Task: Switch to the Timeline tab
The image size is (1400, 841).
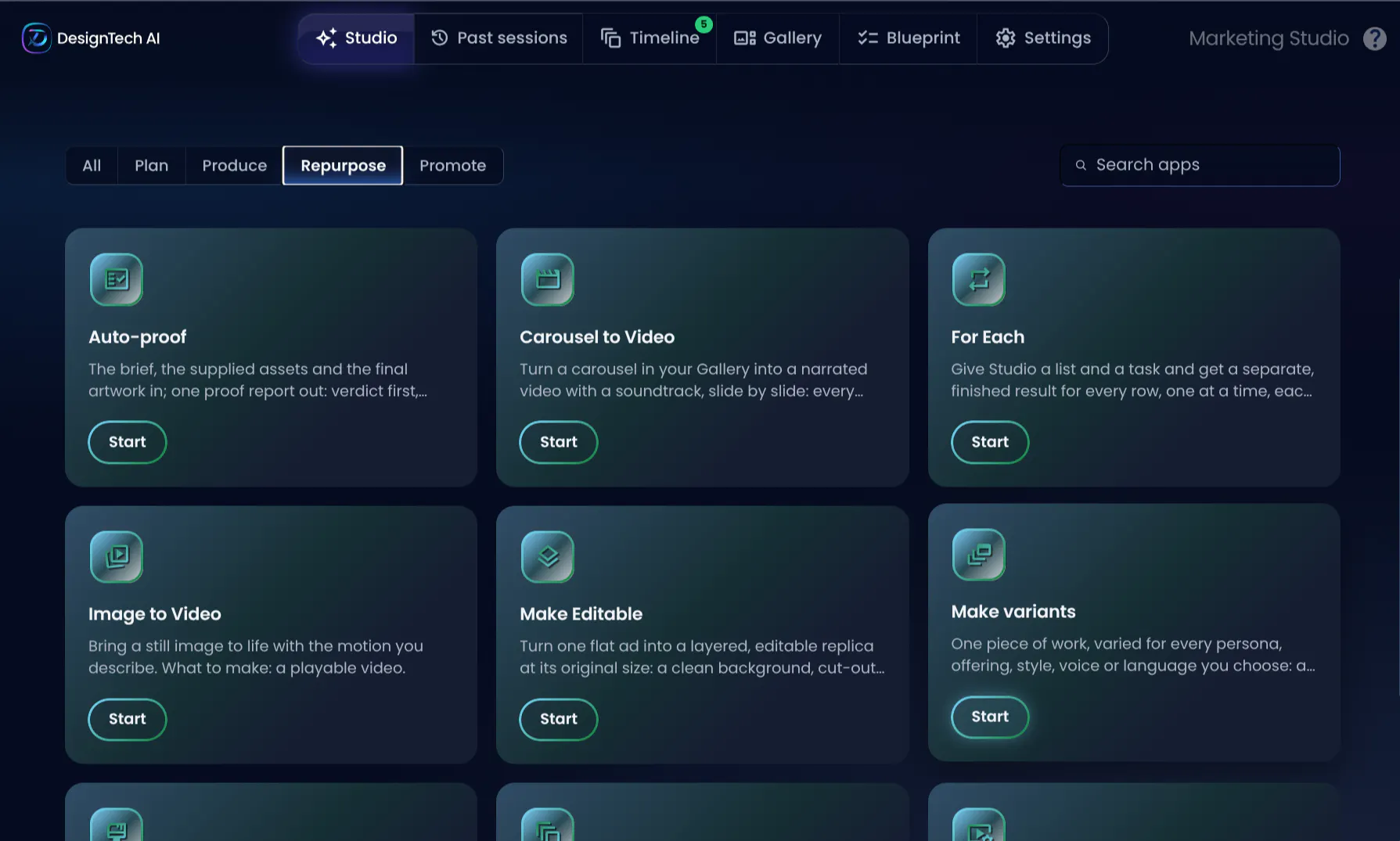Action: 650,38
